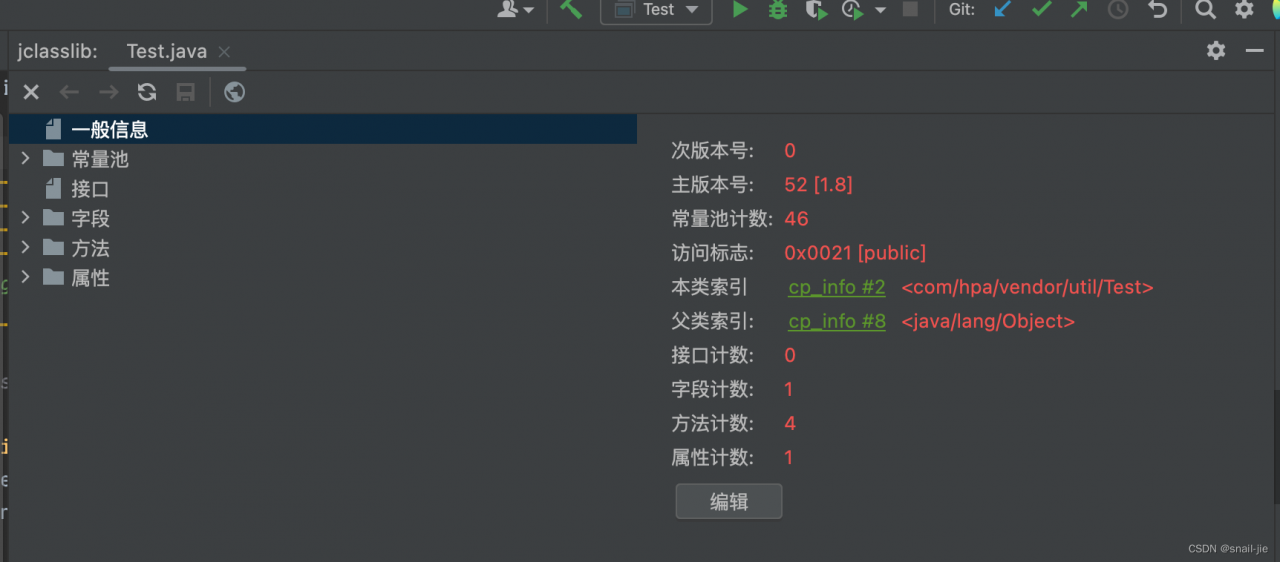The image size is (1280, 562).
Task: Click the 次版本号 label
Action: [x=713, y=151]
